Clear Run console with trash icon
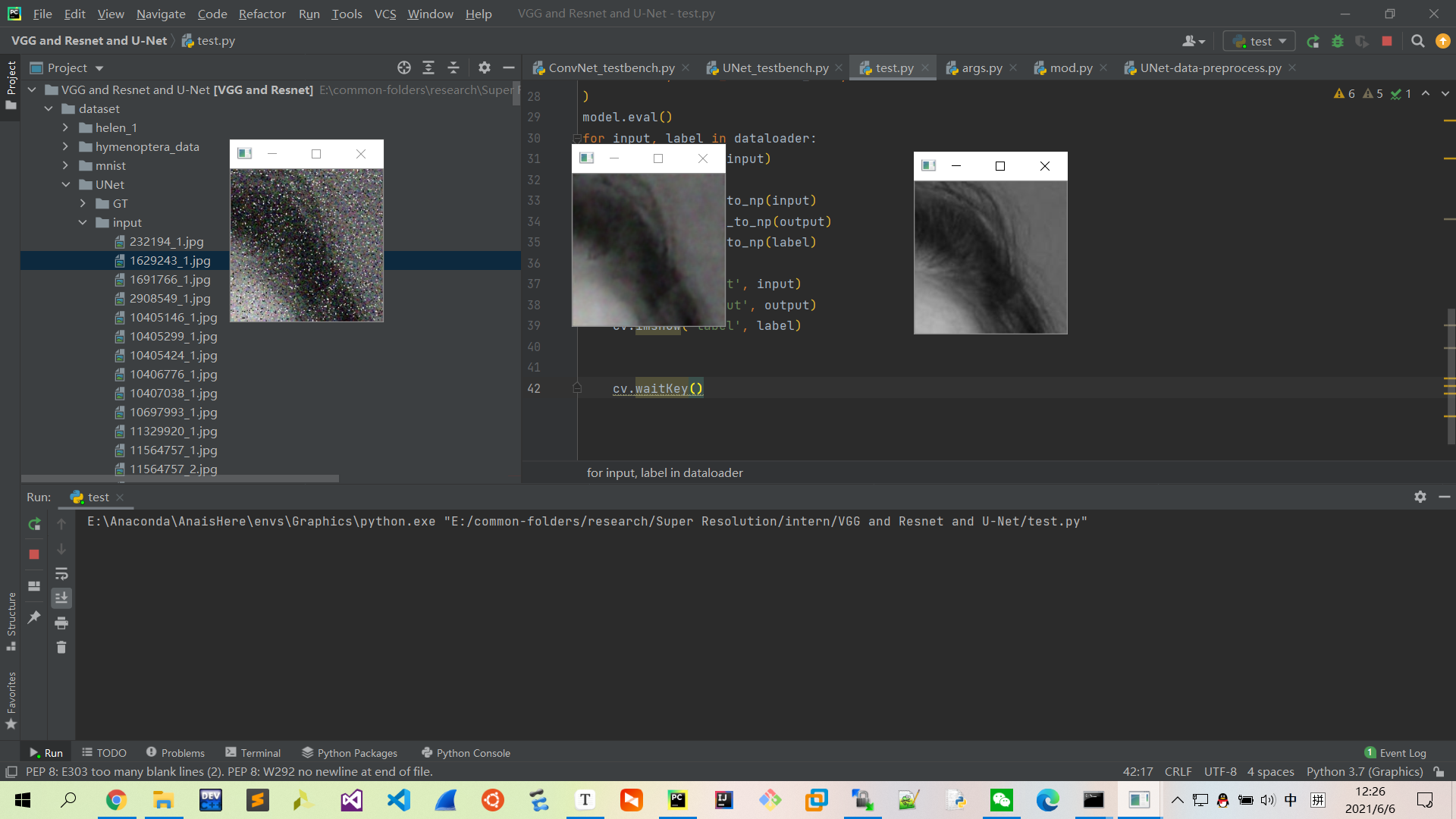 (x=61, y=648)
